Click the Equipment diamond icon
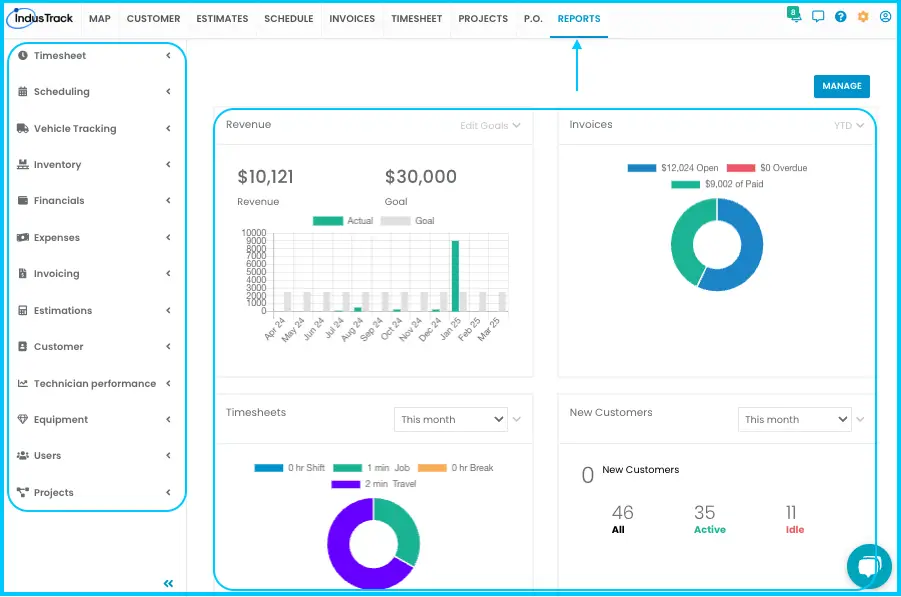The height and width of the screenshot is (597, 901). pyautogui.click(x=22, y=419)
